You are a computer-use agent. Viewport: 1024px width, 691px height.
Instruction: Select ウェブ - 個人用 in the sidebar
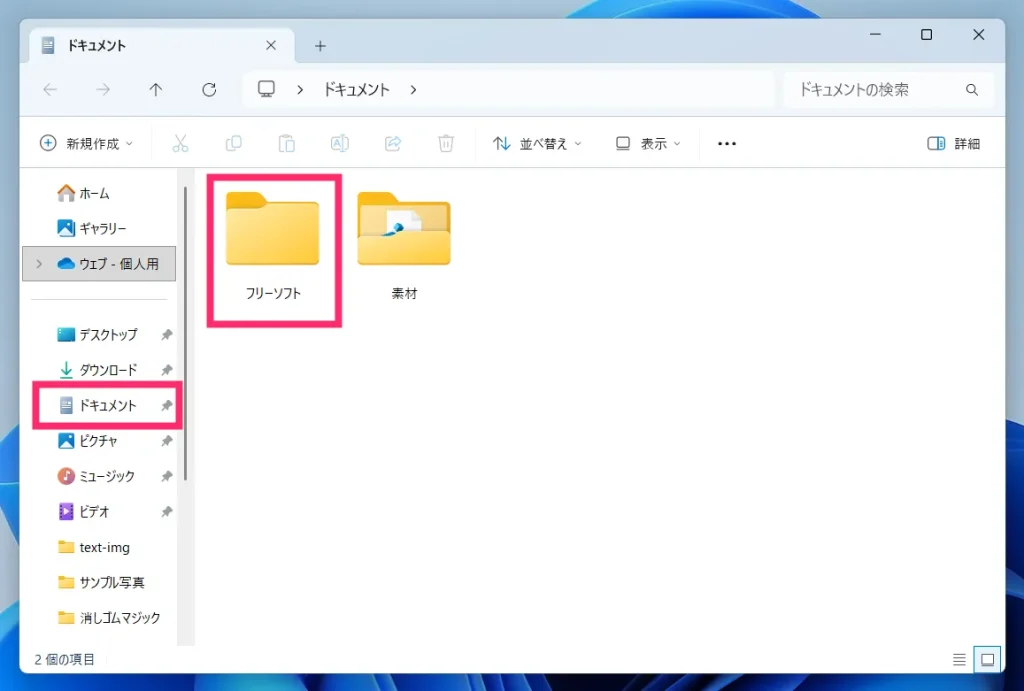pyautogui.click(x=99, y=264)
